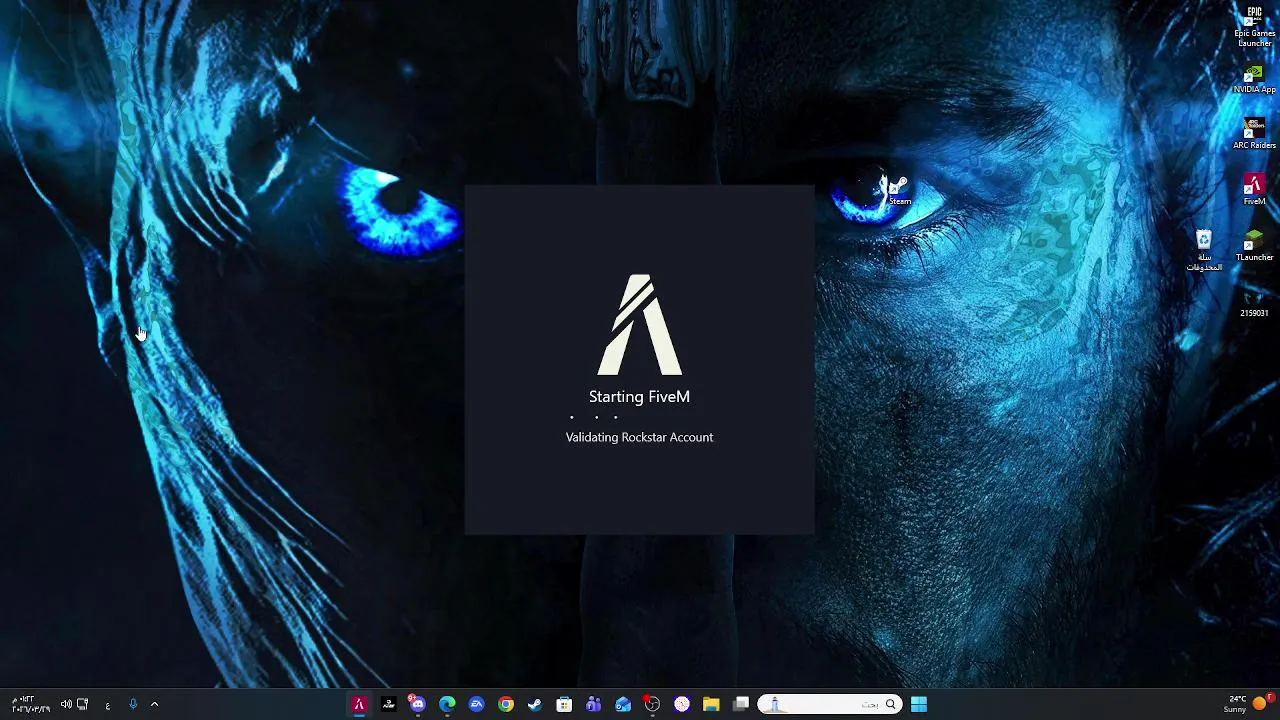
Task: Click the FiveM taskbar icon
Action: (359, 704)
